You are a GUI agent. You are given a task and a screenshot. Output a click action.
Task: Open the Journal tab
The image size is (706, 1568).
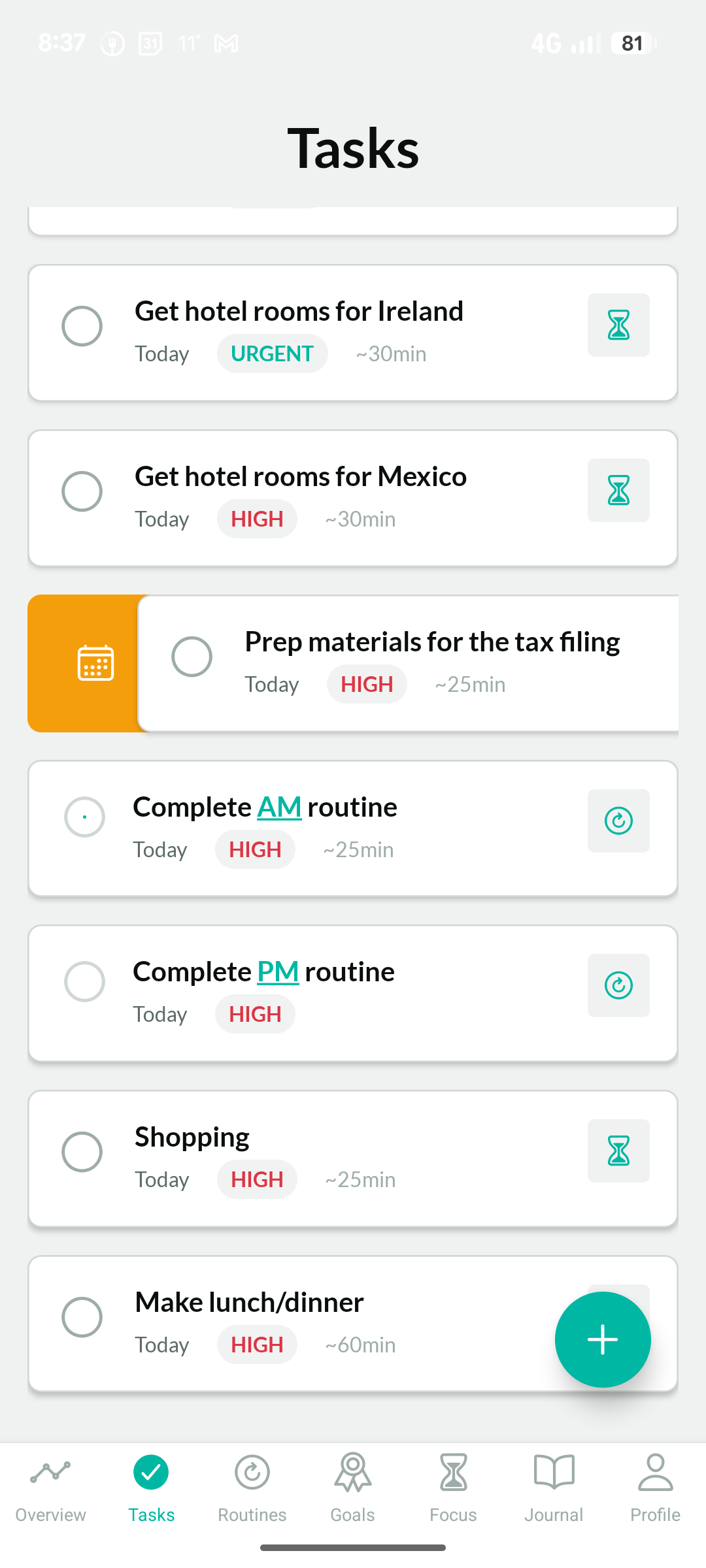(x=554, y=1484)
